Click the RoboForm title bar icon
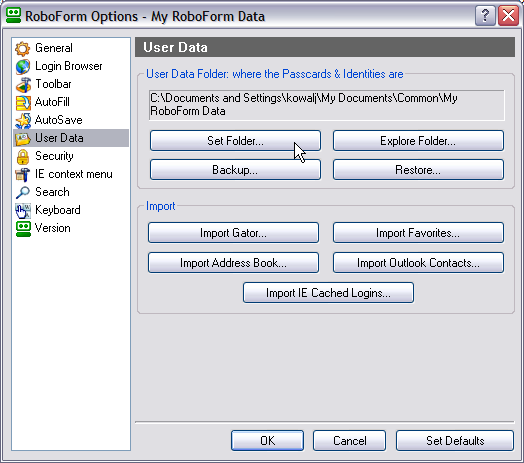The width and height of the screenshot is (524, 463). [x=13, y=15]
